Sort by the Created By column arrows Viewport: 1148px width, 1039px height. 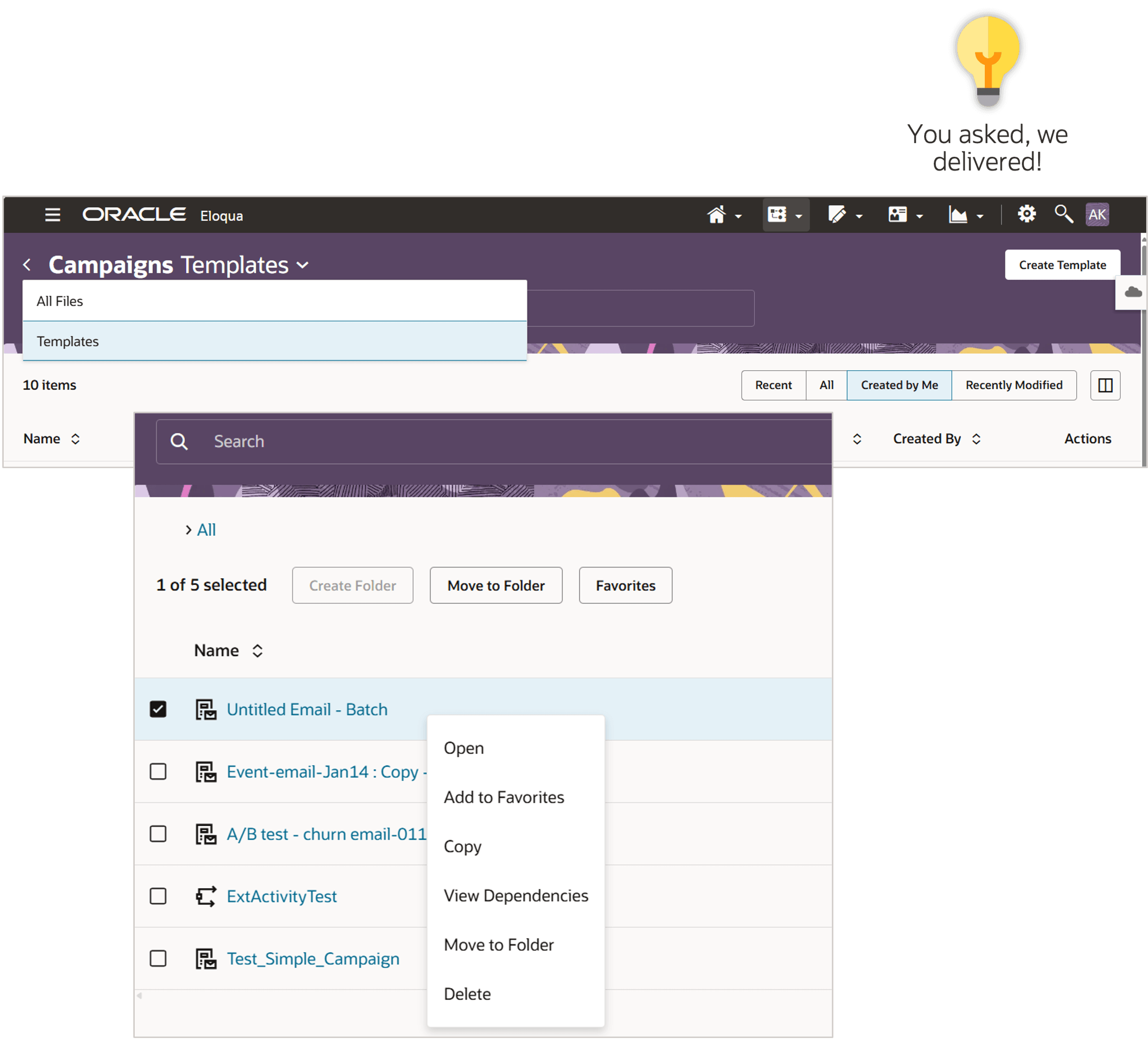click(976, 439)
